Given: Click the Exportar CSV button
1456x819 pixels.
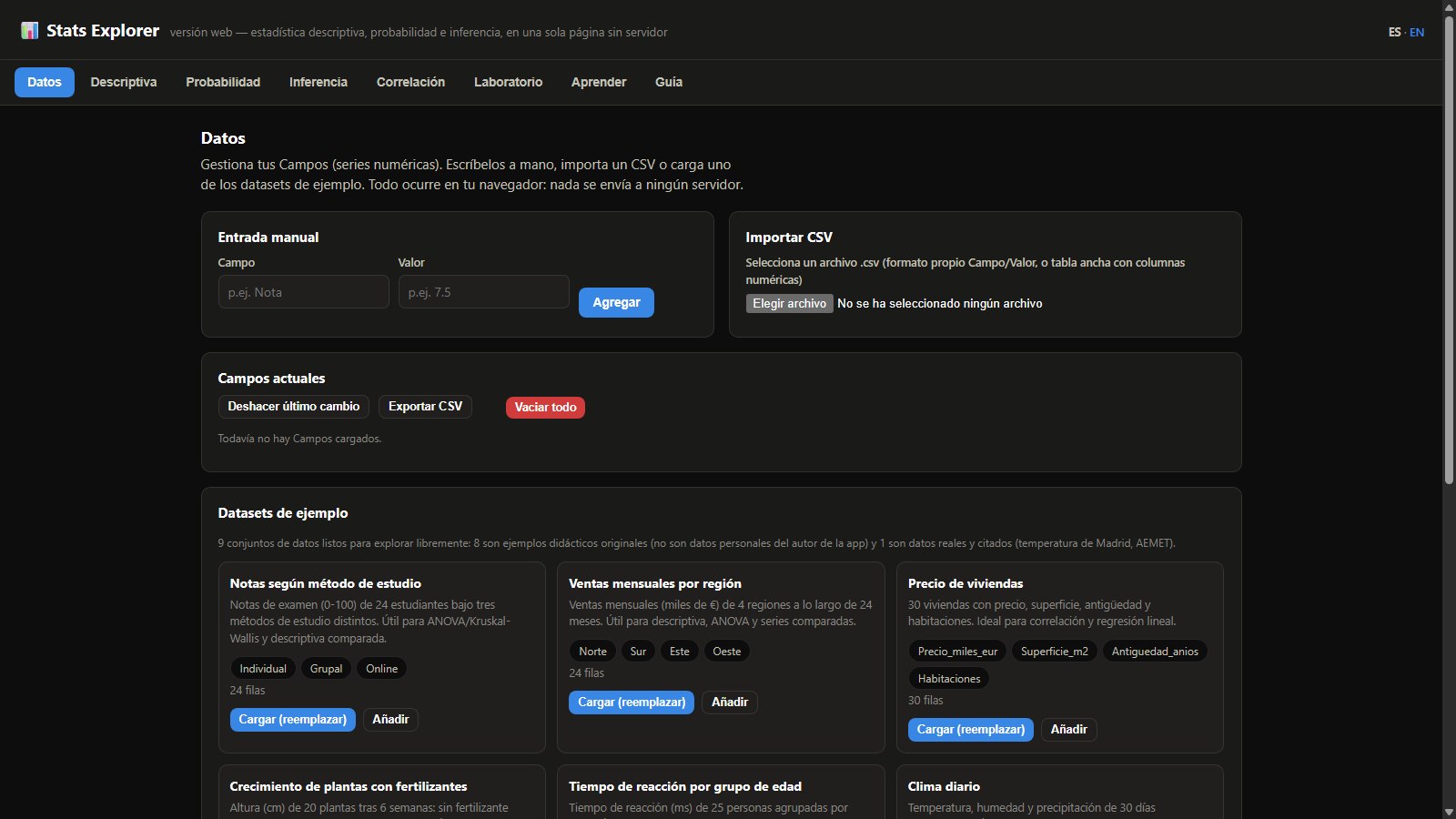Looking at the screenshot, I should pos(425,407).
